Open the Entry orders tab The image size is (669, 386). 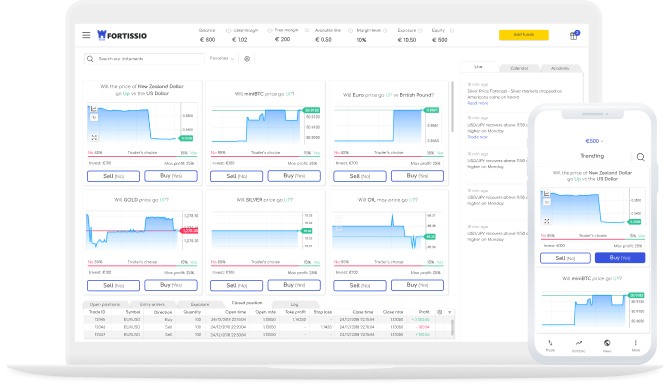[x=152, y=305]
